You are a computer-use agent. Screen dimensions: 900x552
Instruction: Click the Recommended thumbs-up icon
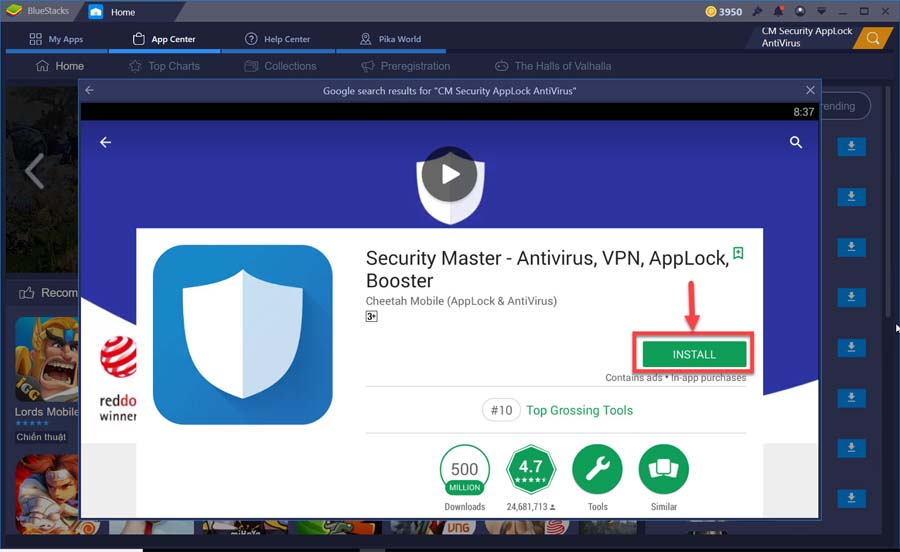point(26,293)
